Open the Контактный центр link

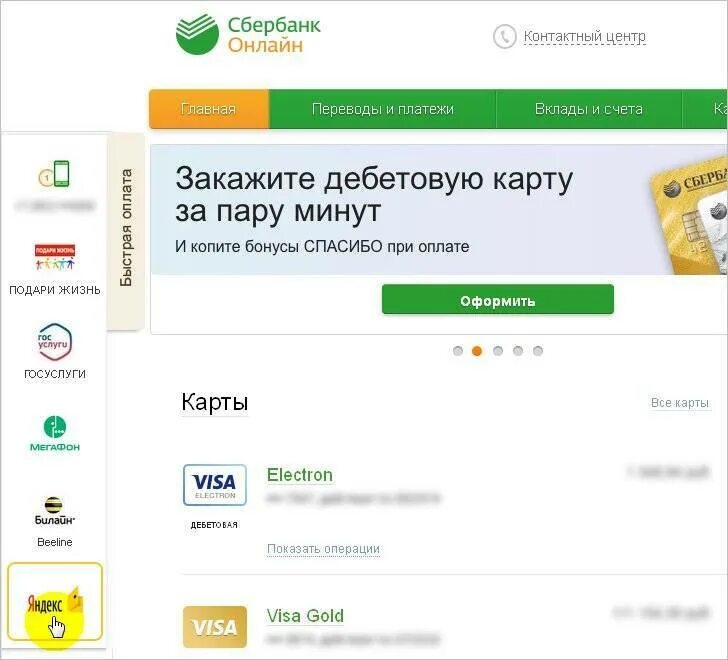coord(585,36)
